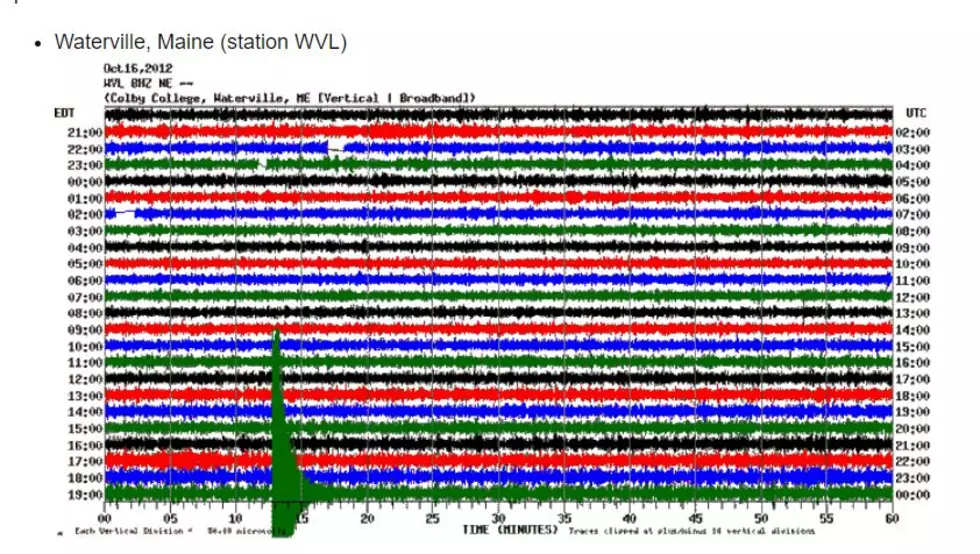Click the EDT time label "23:00"

click(x=85, y=165)
